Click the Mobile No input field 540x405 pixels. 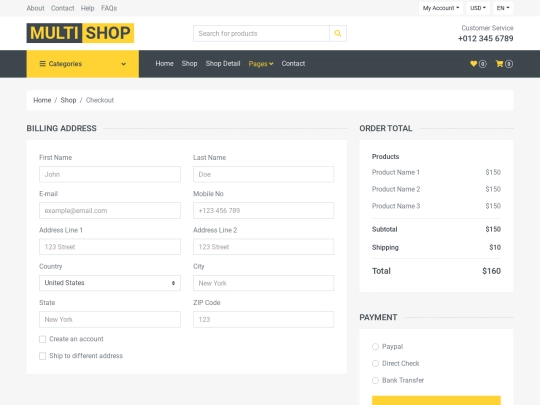[x=263, y=210]
